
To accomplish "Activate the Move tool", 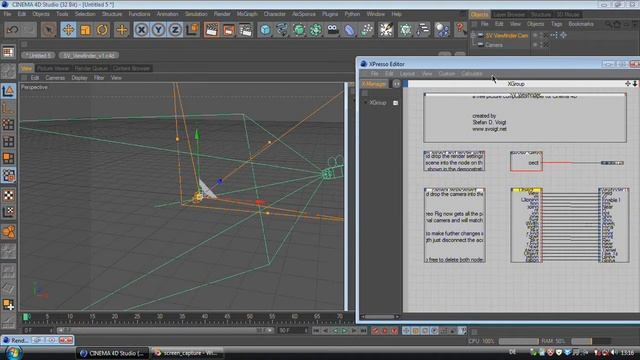I will coord(68,30).
